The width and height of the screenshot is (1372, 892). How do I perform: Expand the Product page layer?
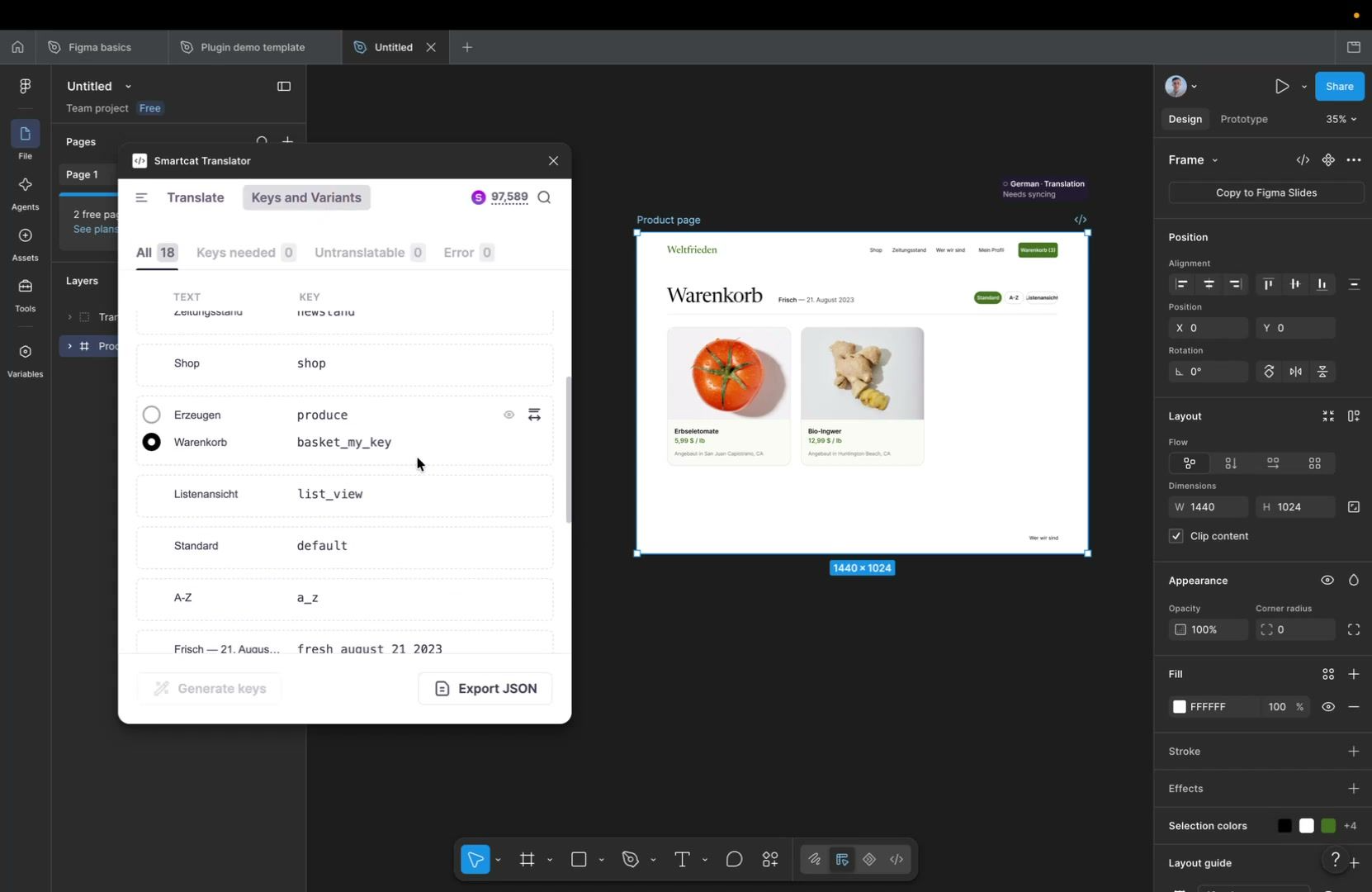(69, 346)
